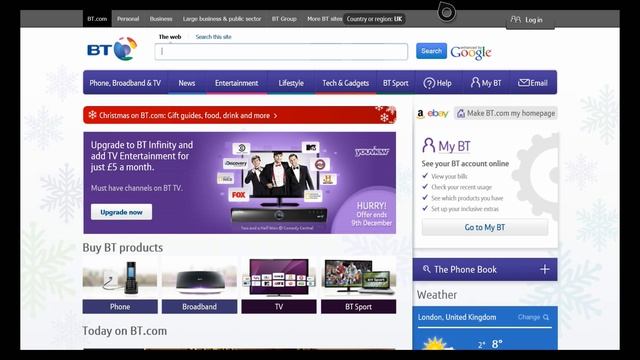
Task: Click 'Check your recent usage' text
Action: (461, 187)
